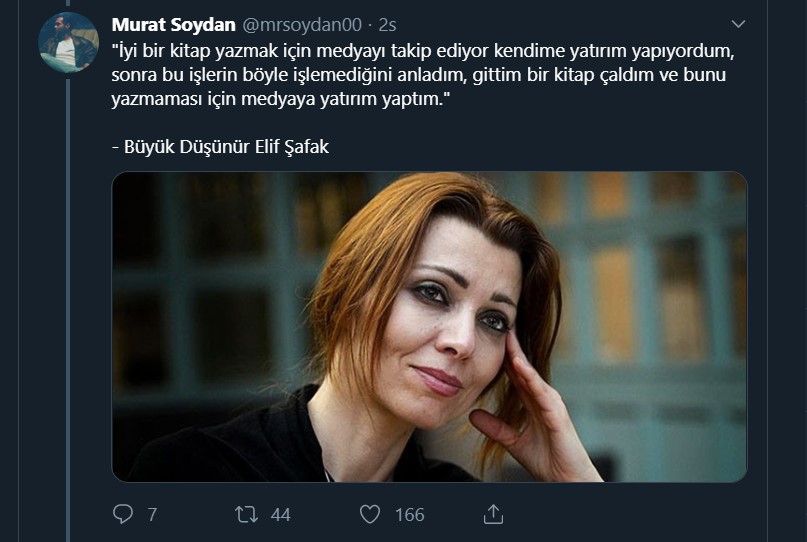This screenshot has height=542, width=807.
Task: Open the @mrsoydan00 handle link
Action: pyautogui.click(x=302, y=25)
